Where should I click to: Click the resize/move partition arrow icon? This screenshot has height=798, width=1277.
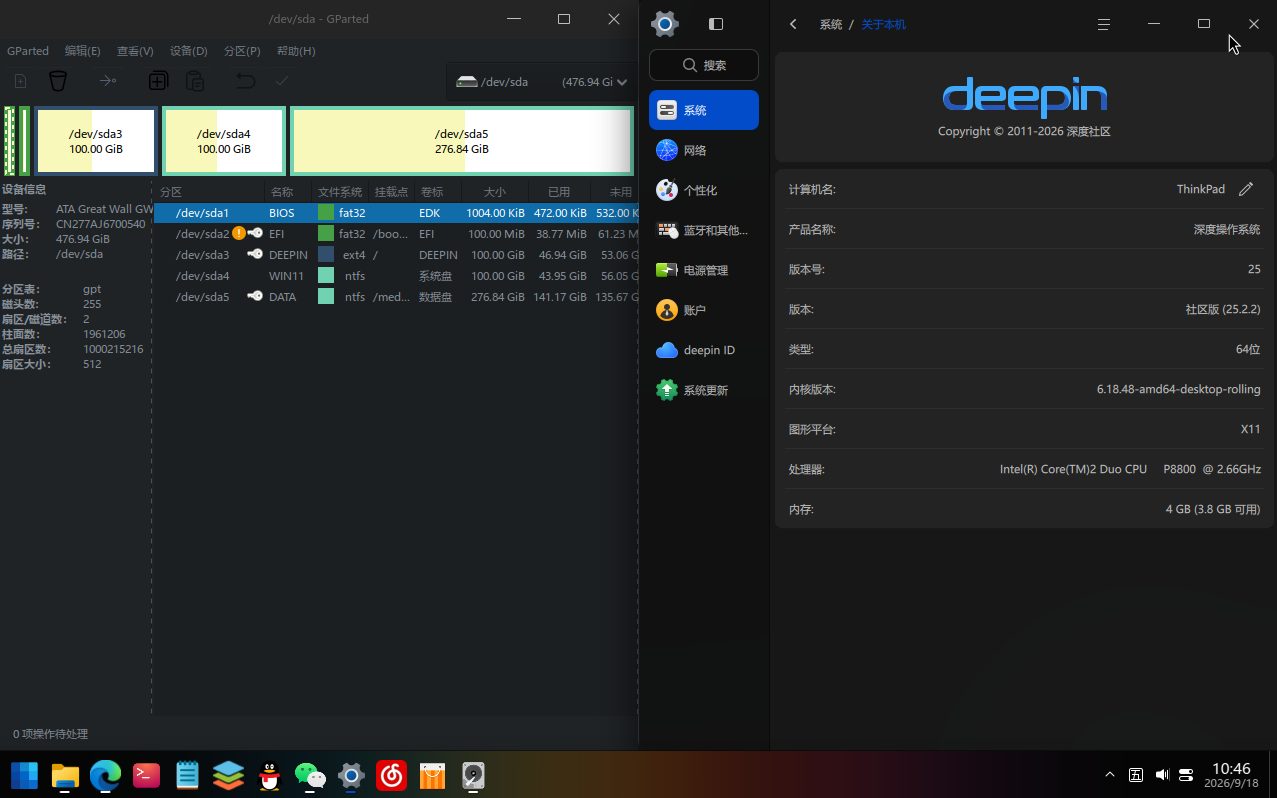[x=108, y=81]
